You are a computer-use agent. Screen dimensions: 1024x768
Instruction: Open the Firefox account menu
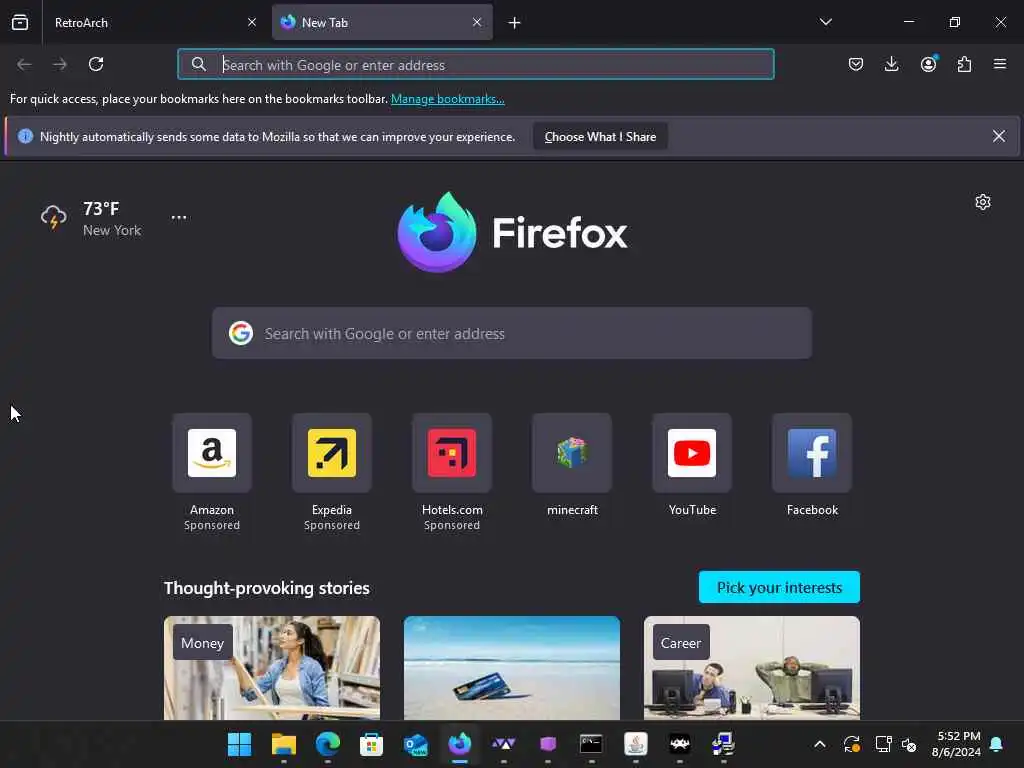tap(928, 64)
